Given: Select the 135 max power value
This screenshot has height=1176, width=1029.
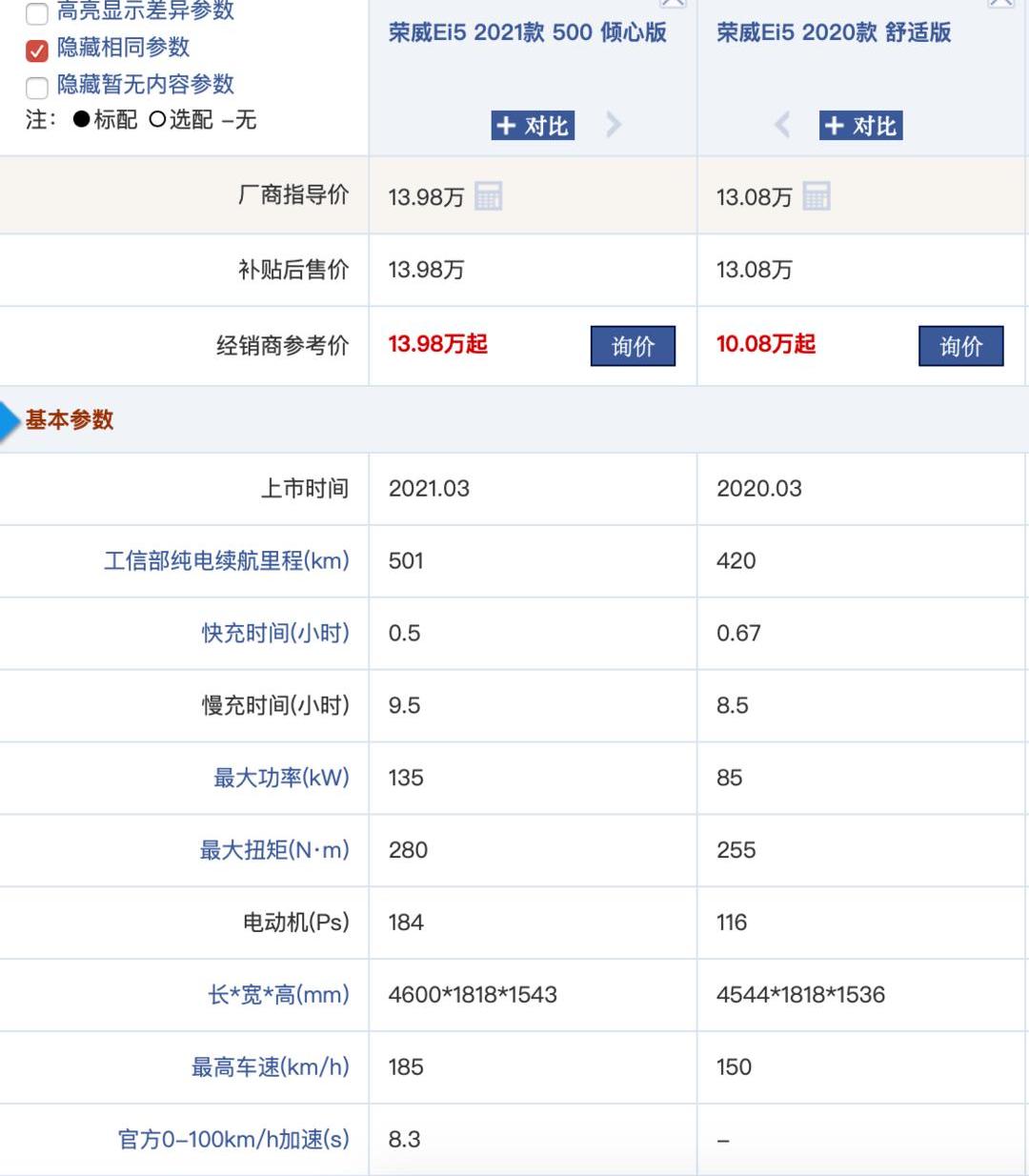Looking at the screenshot, I should click(x=406, y=779).
